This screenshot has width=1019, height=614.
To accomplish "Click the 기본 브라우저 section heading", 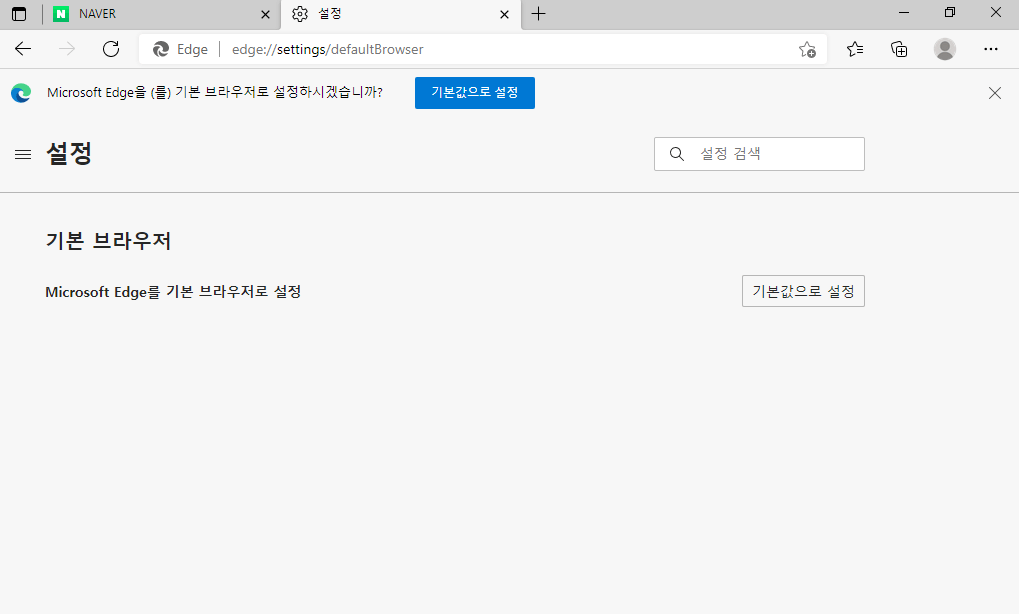I will click(x=109, y=241).
